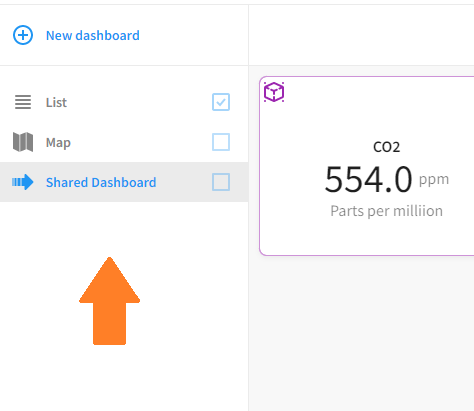
Task: Click the List hamburger lines icon
Action: point(23,102)
